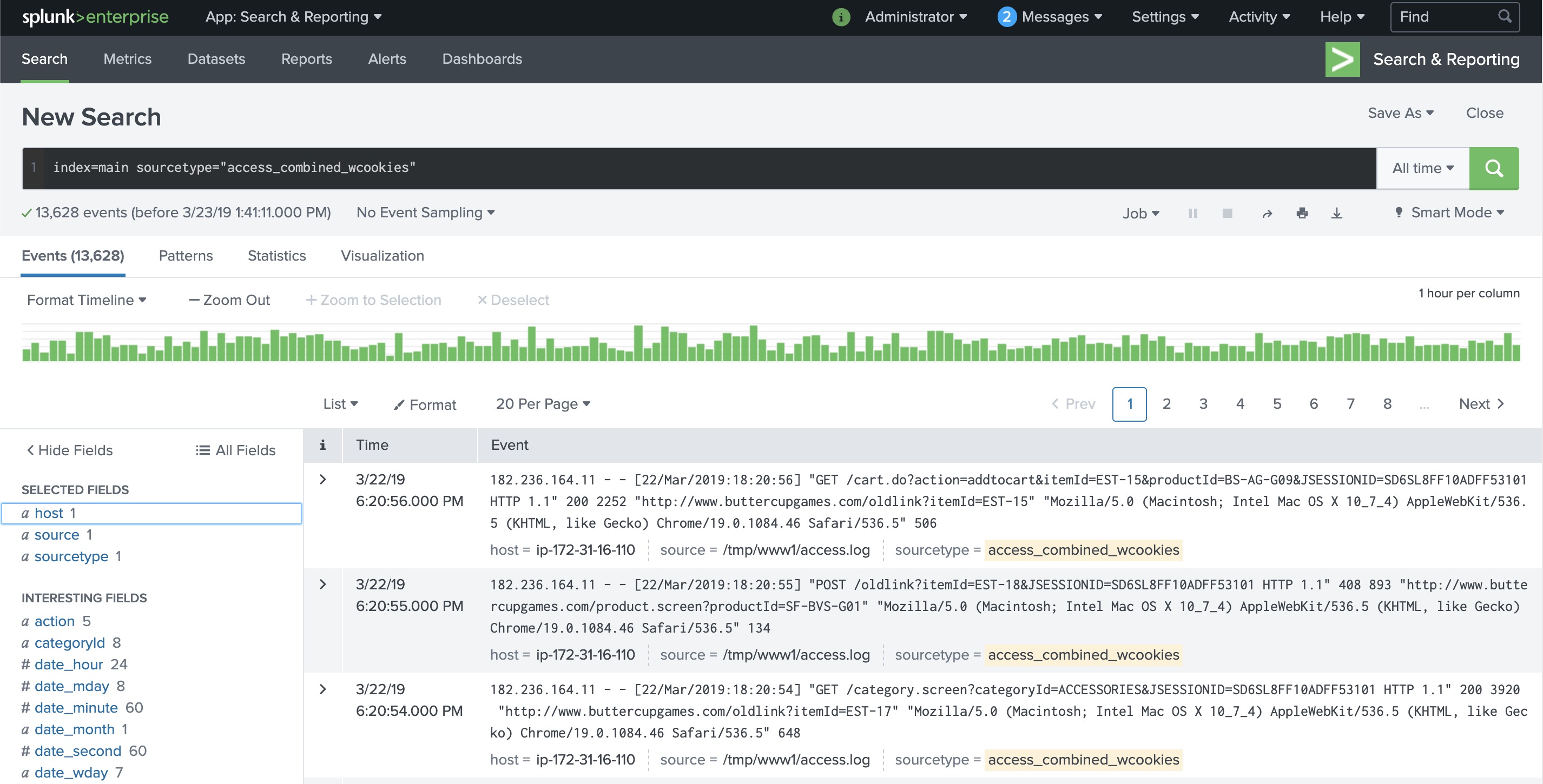Click inside the search query field
Viewport: 1543px width, 784px height.
pos(479,168)
